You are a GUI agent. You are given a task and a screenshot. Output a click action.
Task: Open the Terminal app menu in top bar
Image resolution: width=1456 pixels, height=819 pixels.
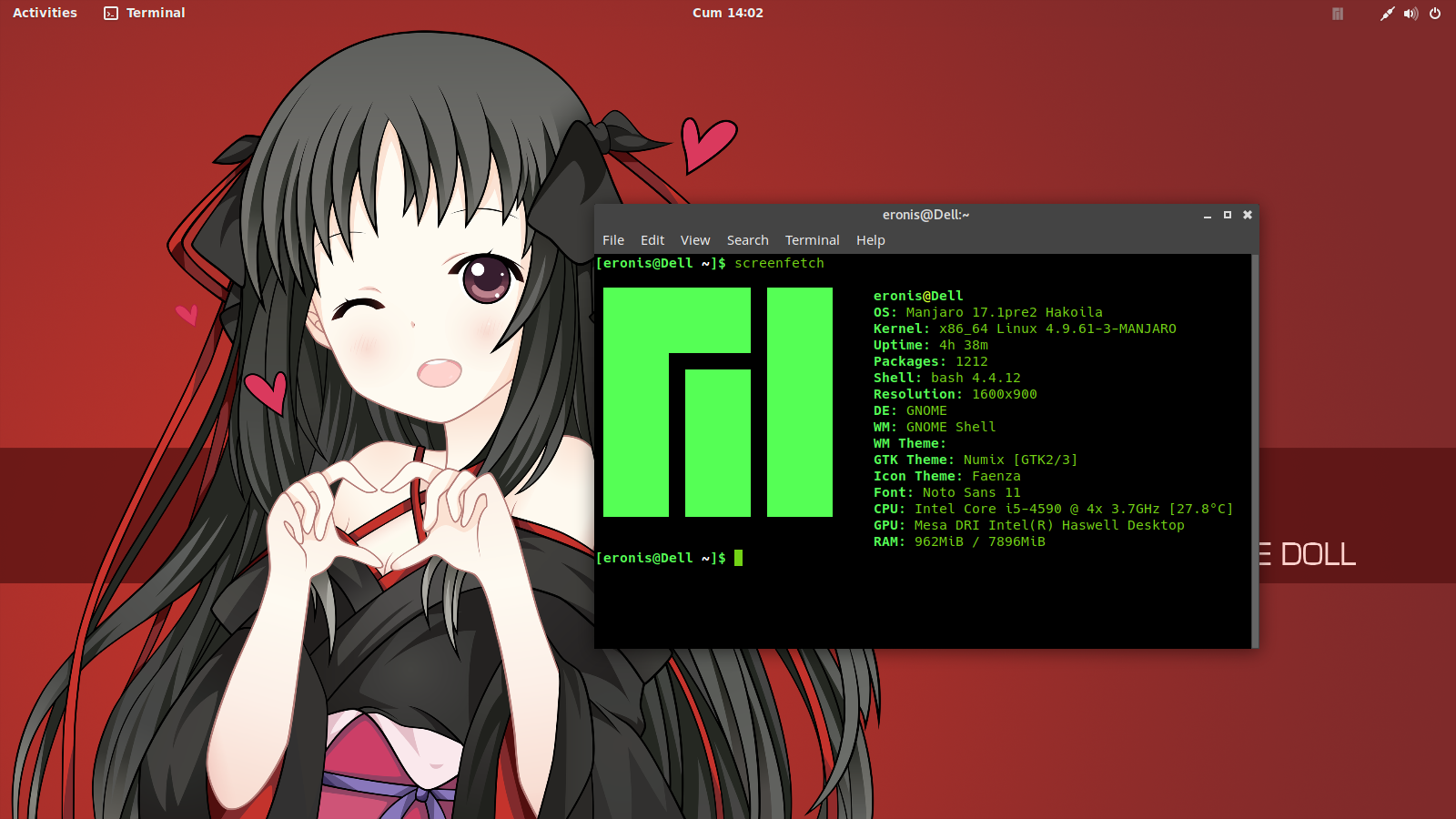click(x=145, y=13)
